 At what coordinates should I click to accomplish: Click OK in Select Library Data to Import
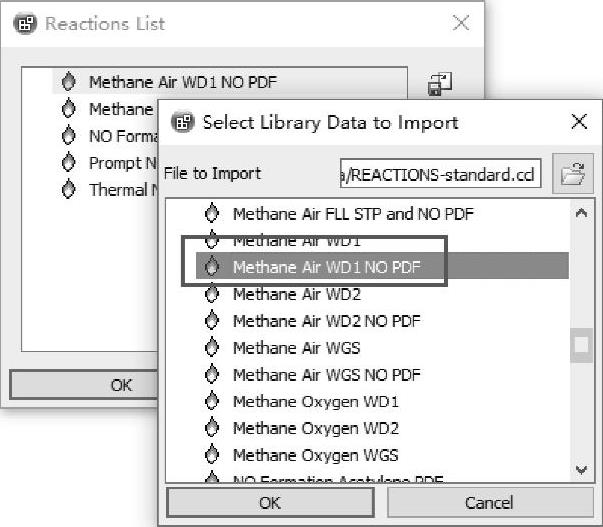[270, 502]
